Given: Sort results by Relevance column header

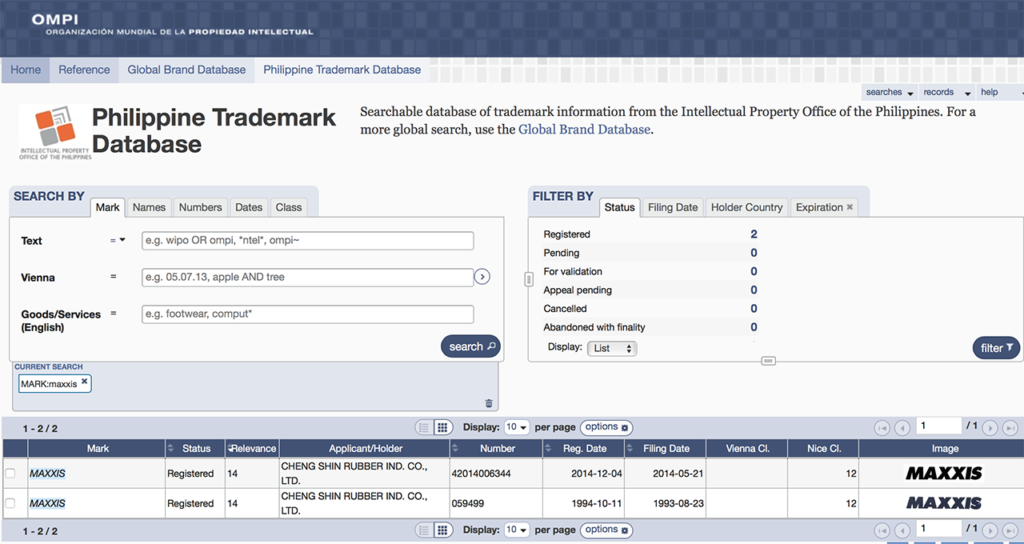Looking at the screenshot, I should coord(252,449).
